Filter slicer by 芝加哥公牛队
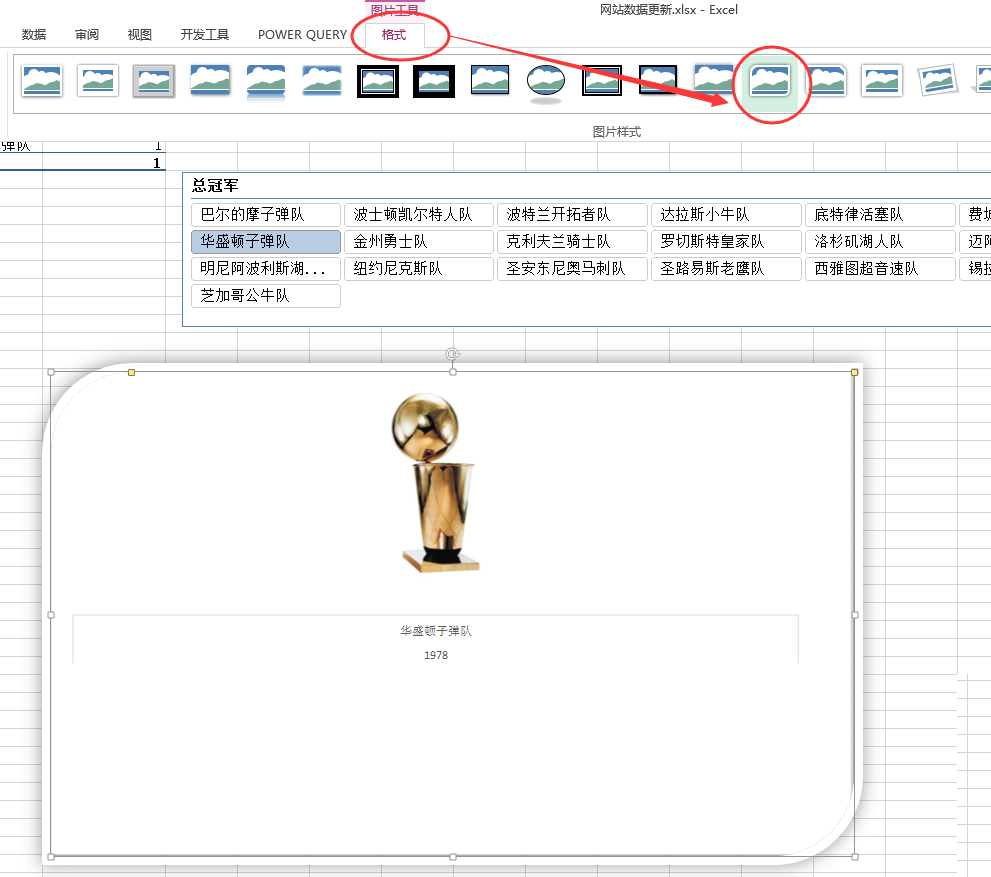991x877 pixels. pos(266,296)
